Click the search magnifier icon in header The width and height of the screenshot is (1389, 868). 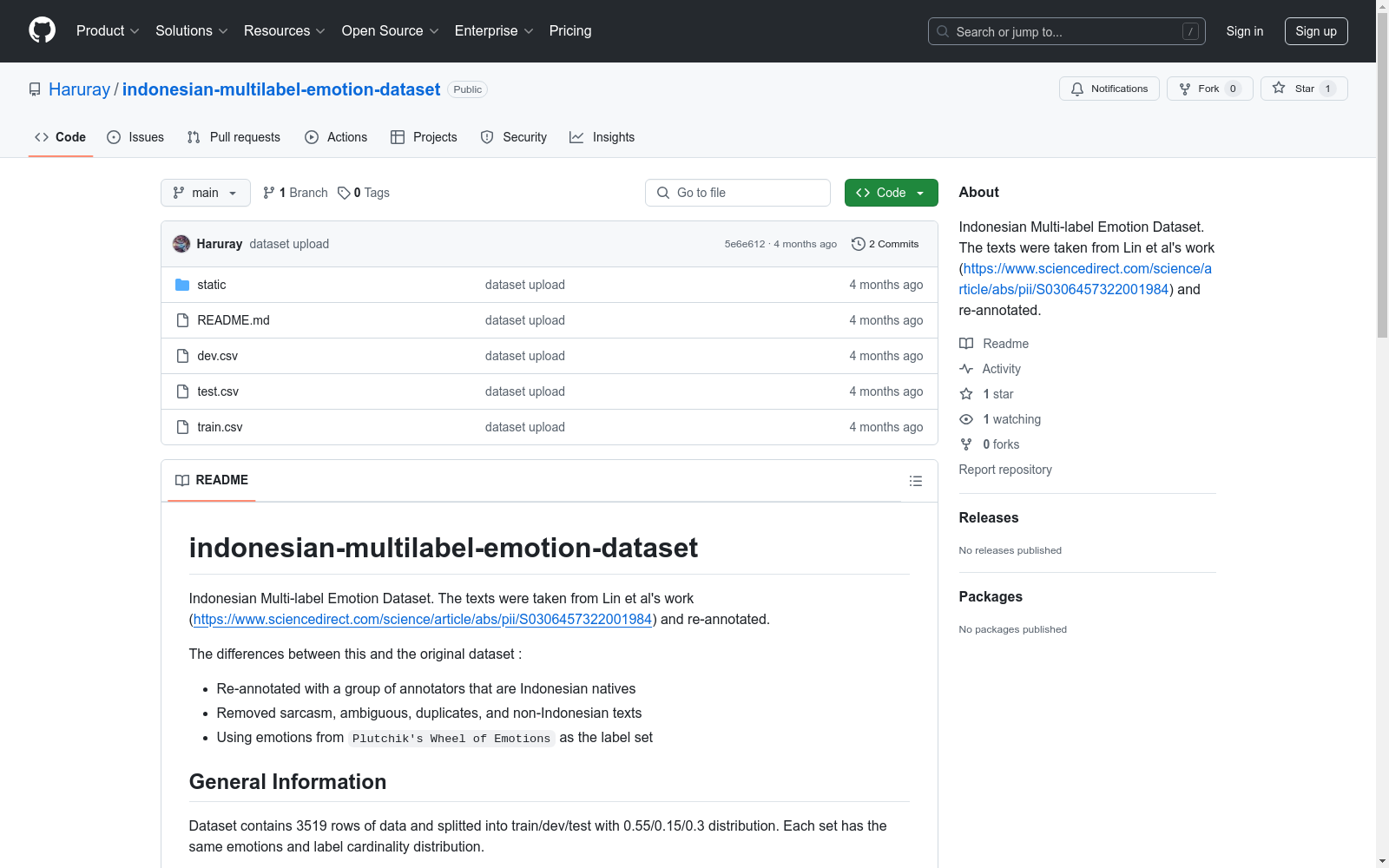point(943,31)
